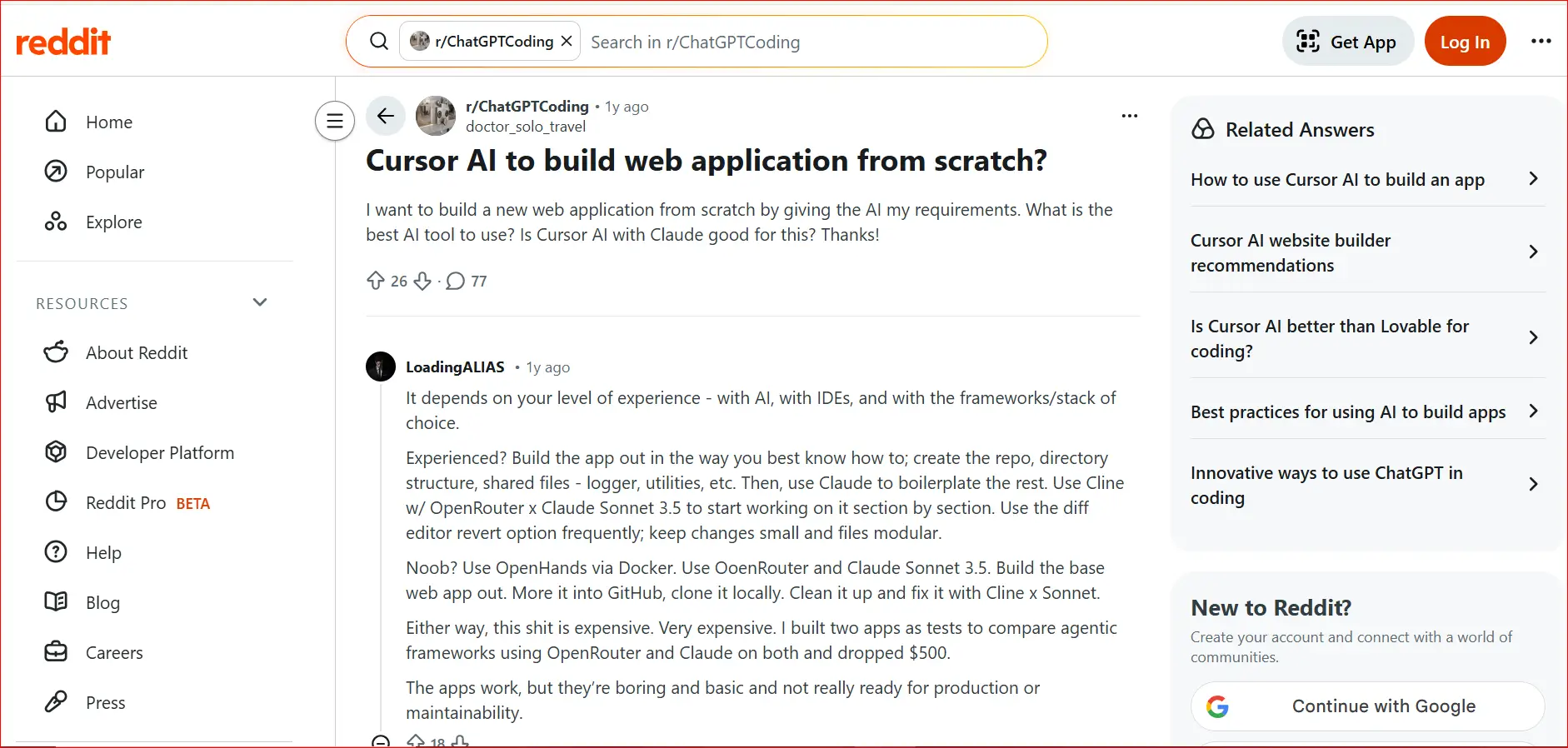Collapse the Resources section chevron
The height and width of the screenshot is (748, 1568).
259,302
